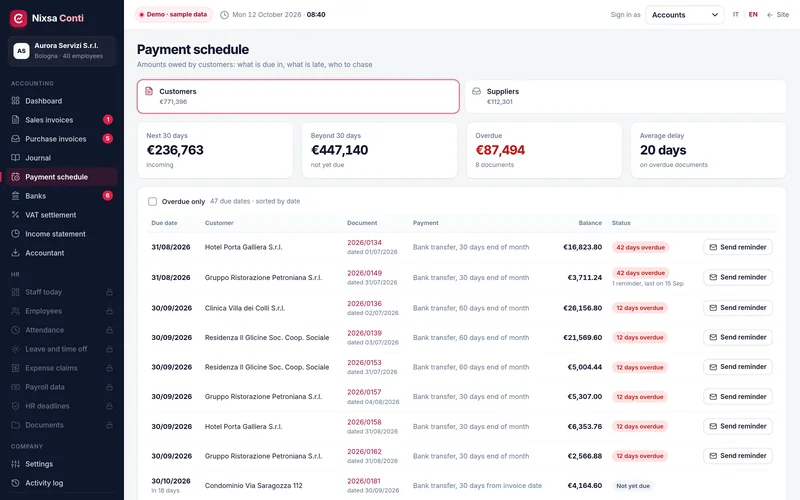Click customer Condominio Via Saragozza 112
Image resolution: width=800 pixels, height=500 pixels.
254,486
